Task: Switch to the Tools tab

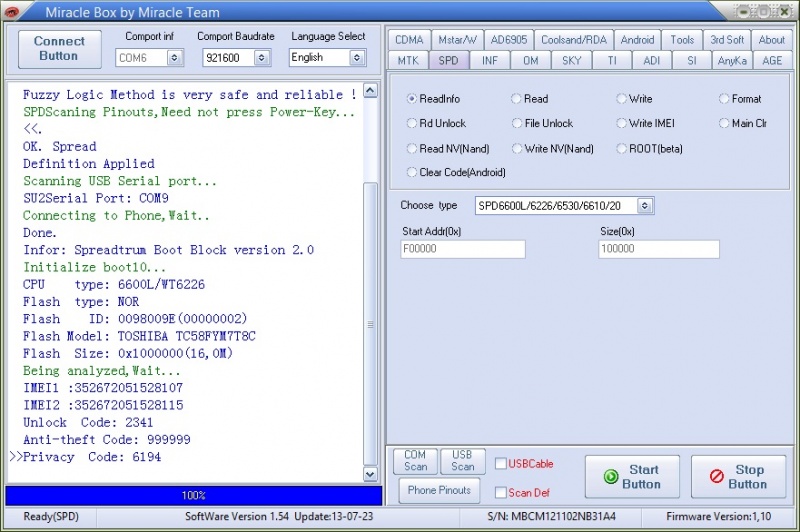Action: coord(682,40)
